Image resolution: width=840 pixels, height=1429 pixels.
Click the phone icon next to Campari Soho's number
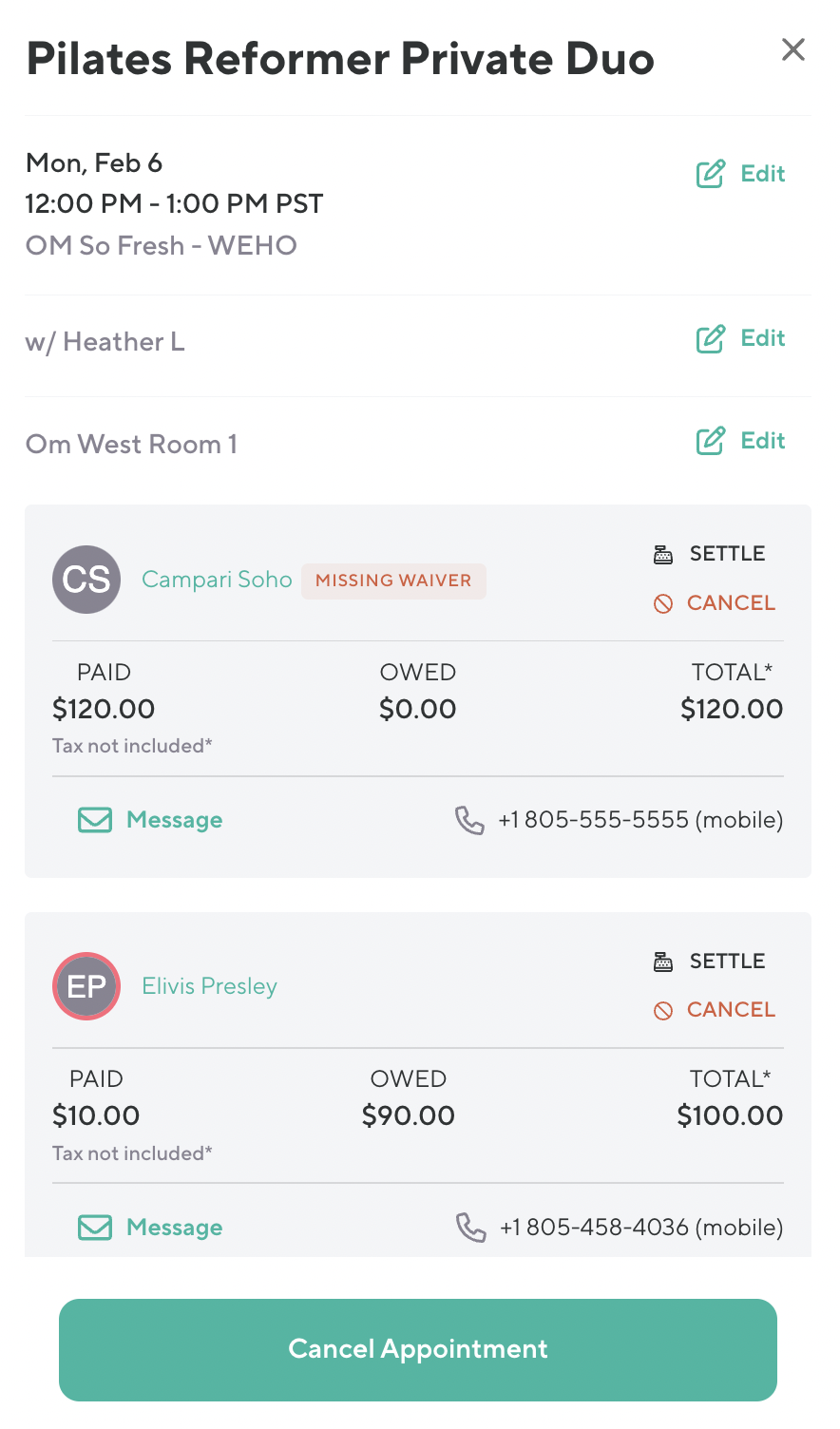[469, 820]
